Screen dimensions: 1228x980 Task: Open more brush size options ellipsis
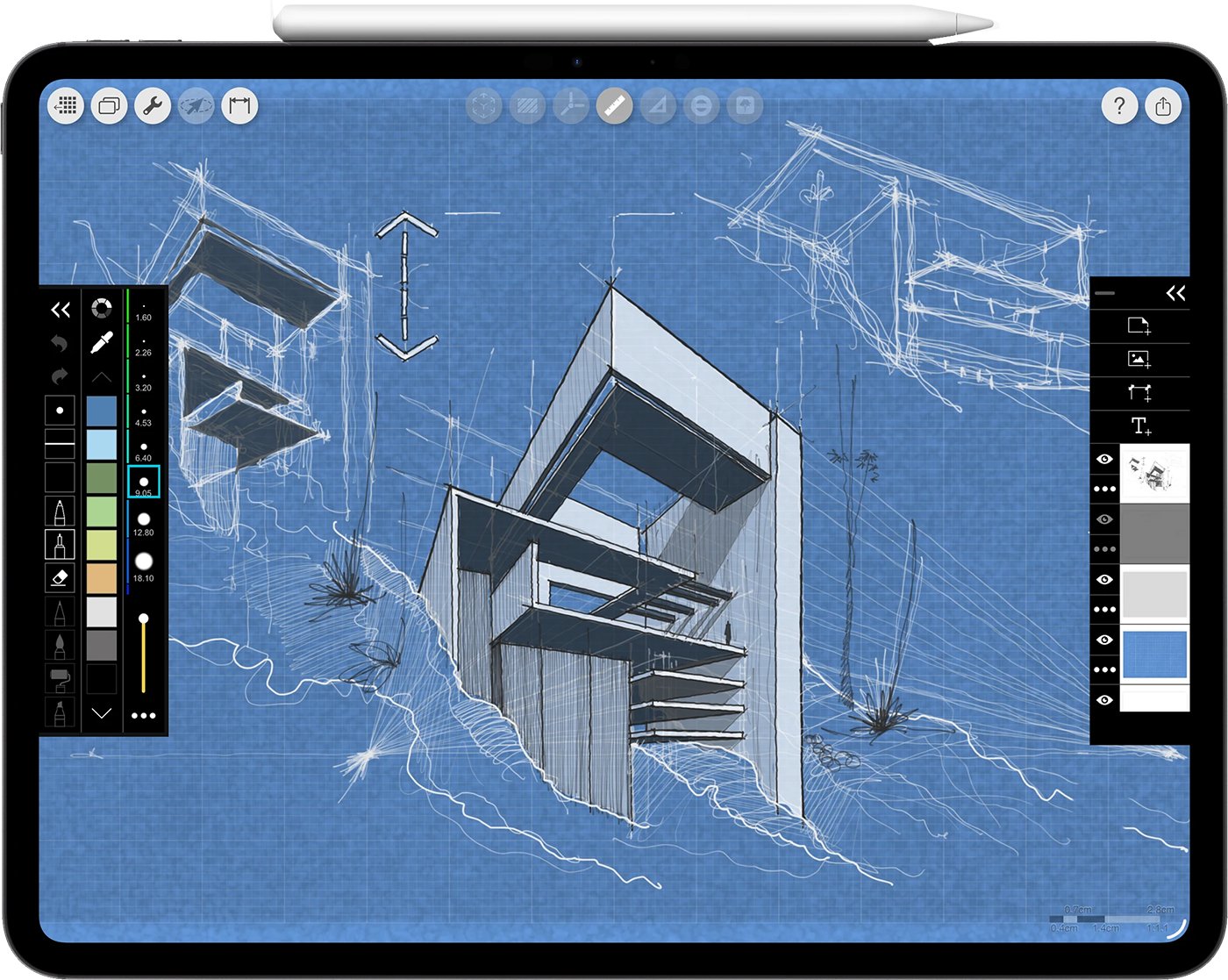pos(143,716)
